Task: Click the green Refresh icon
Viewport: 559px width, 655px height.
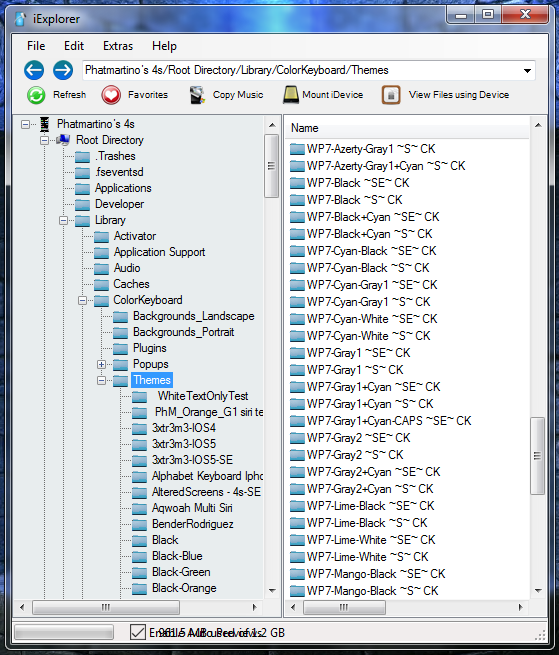Action: point(36,95)
